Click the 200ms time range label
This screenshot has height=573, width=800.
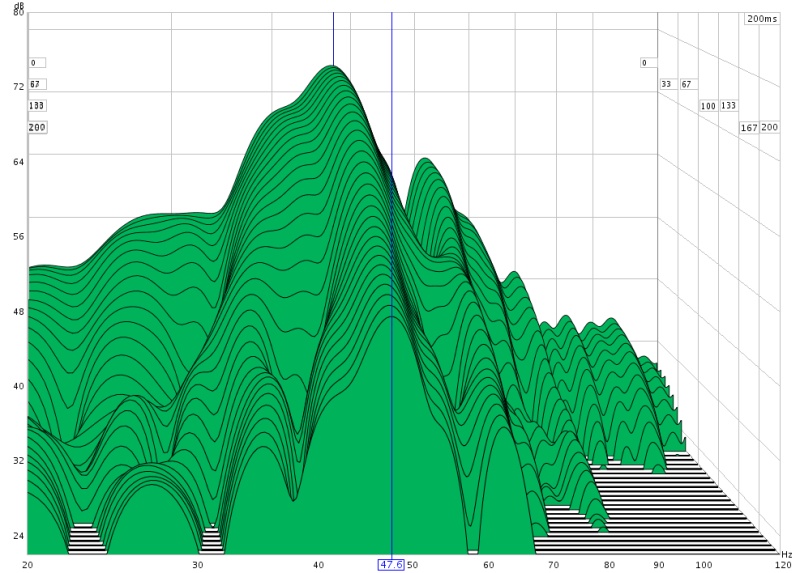tap(762, 19)
